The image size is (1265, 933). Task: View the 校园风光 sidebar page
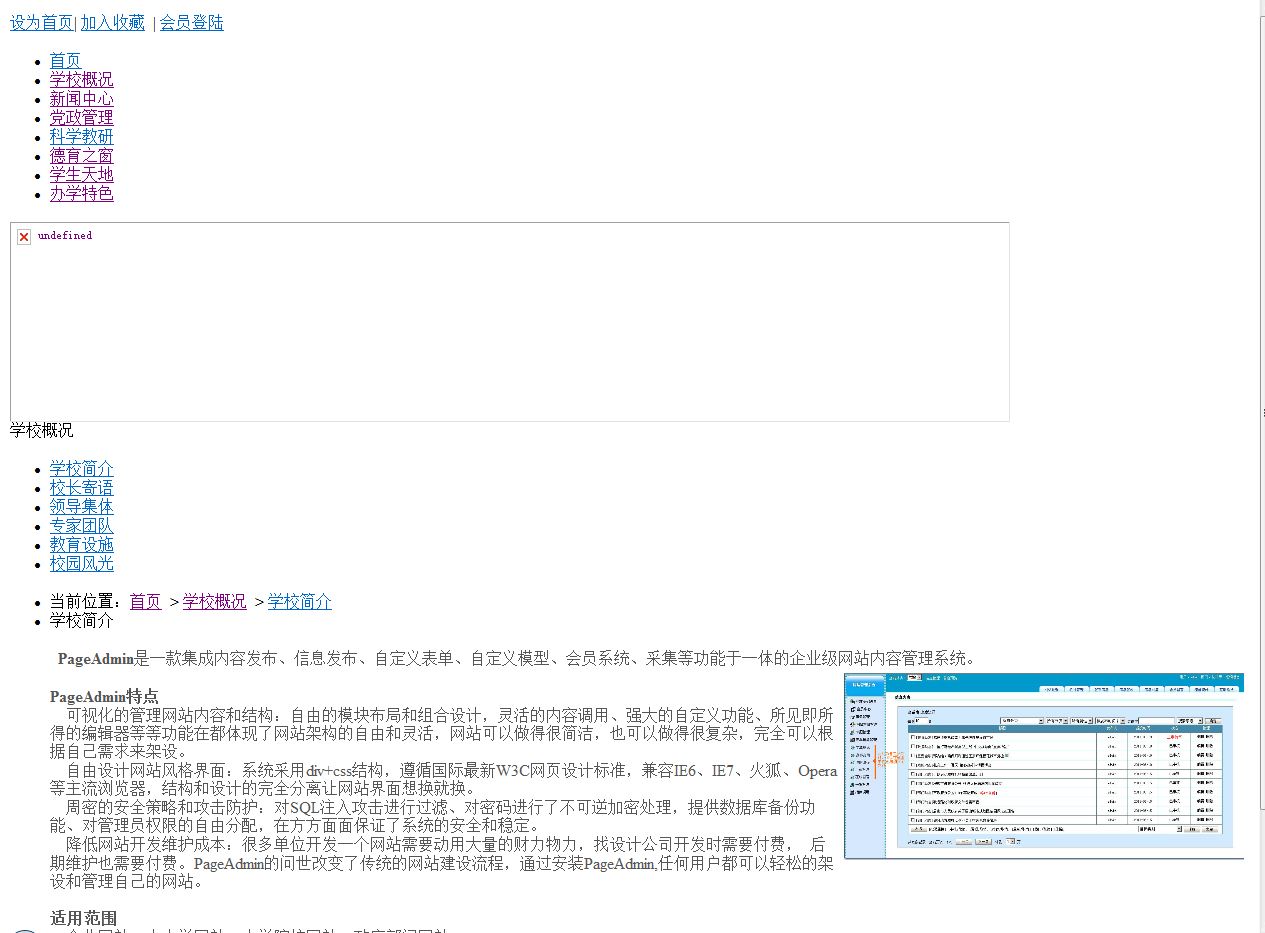pyautogui.click(x=82, y=564)
